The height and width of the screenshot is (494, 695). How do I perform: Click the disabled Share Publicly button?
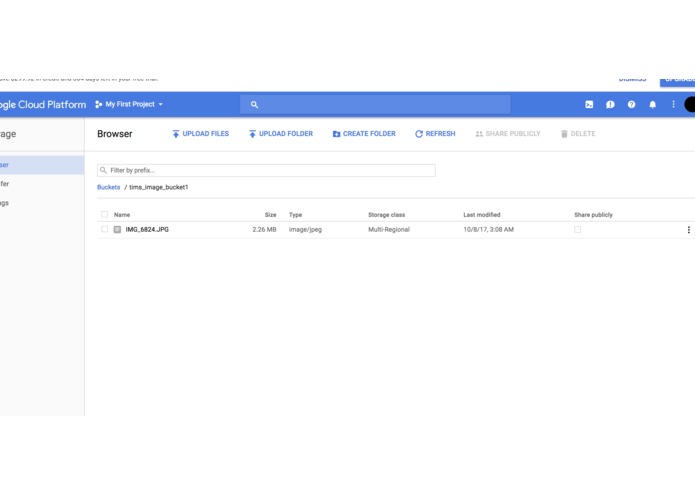508,134
